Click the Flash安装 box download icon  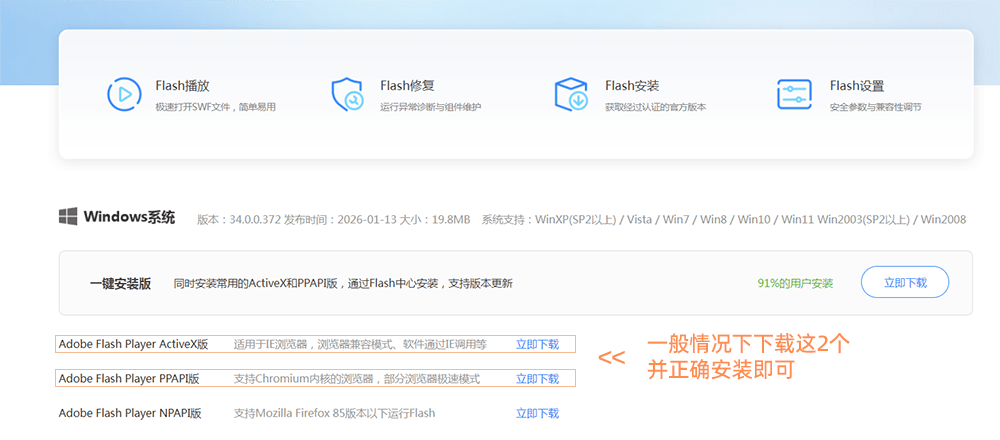(571, 94)
